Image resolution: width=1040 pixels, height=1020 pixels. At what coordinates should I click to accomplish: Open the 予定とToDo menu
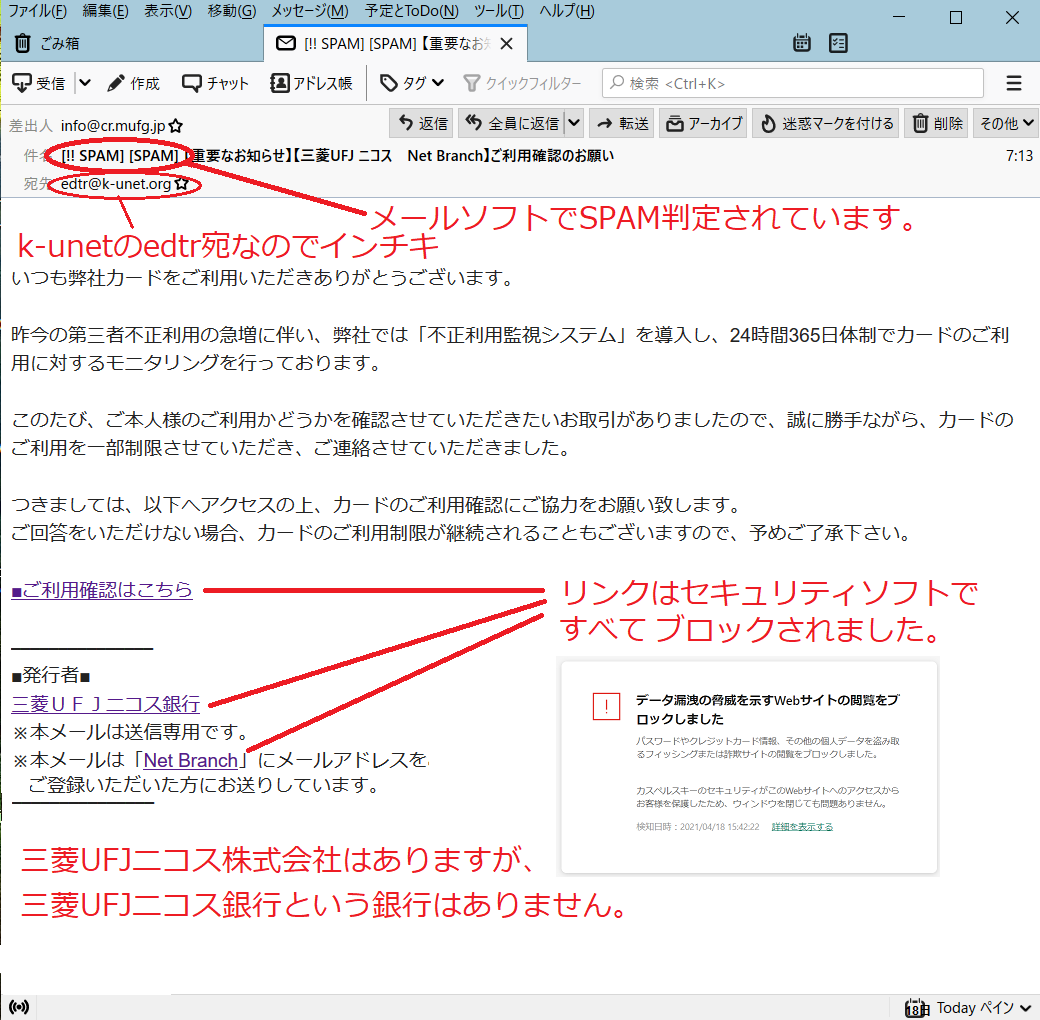pos(411,11)
